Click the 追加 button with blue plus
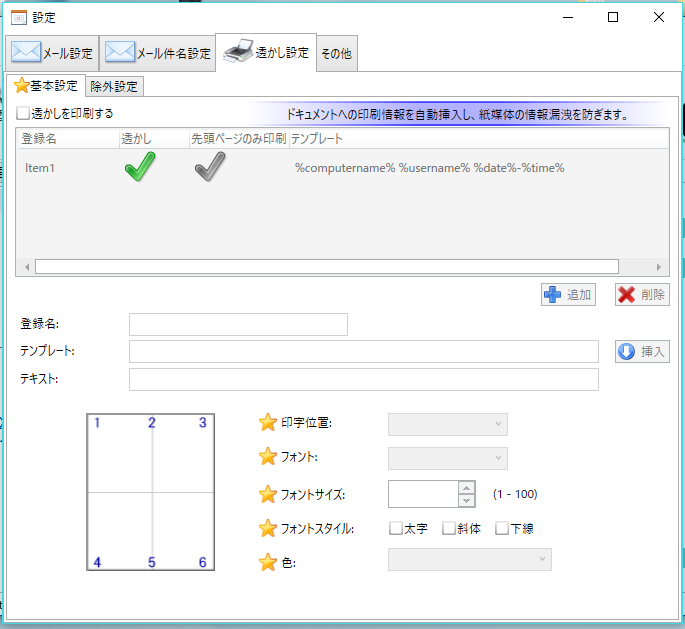The height and width of the screenshot is (629, 685). pyautogui.click(x=568, y=294)
